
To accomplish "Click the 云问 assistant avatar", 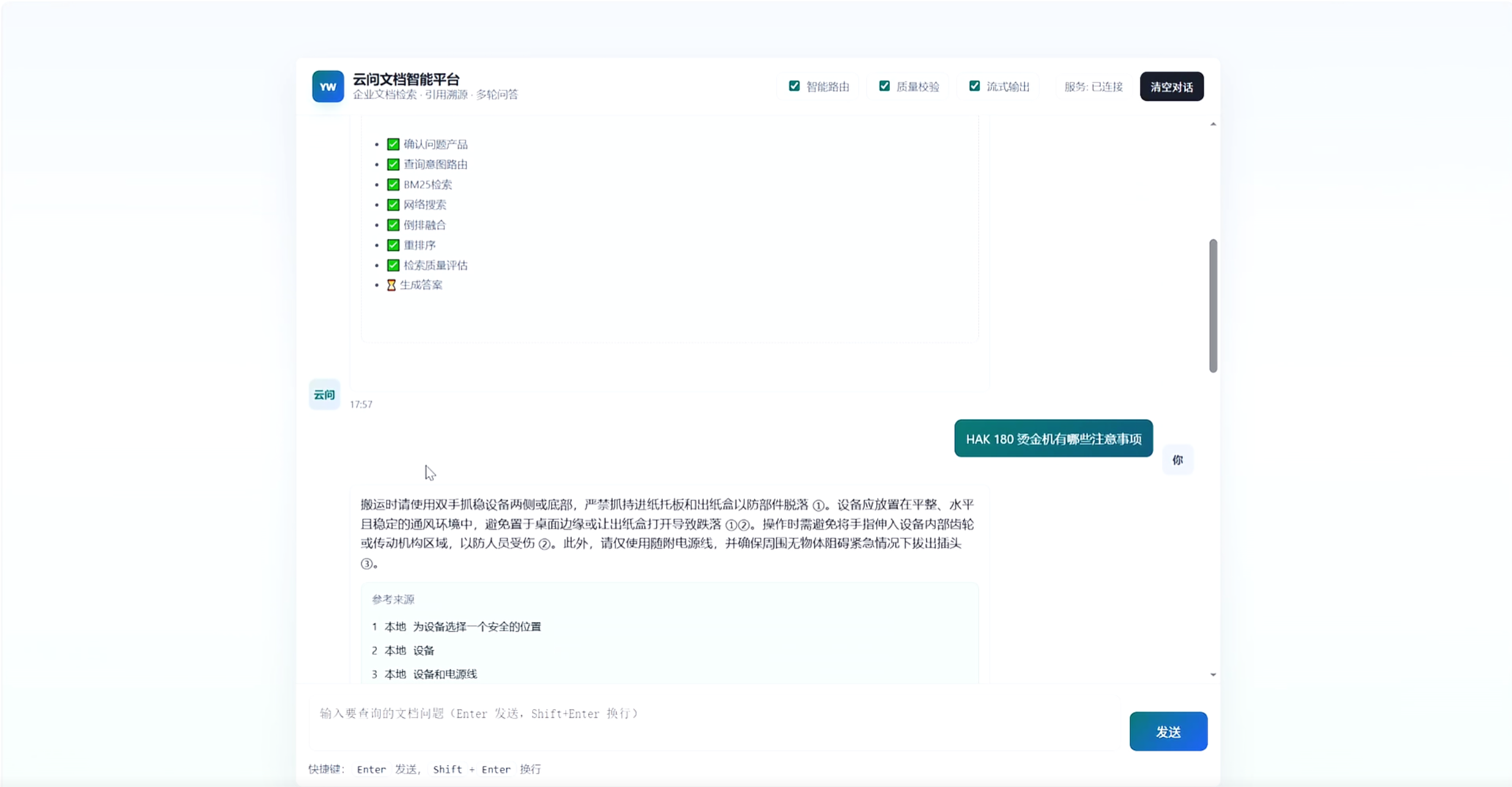I will click(x=324, y=395).
